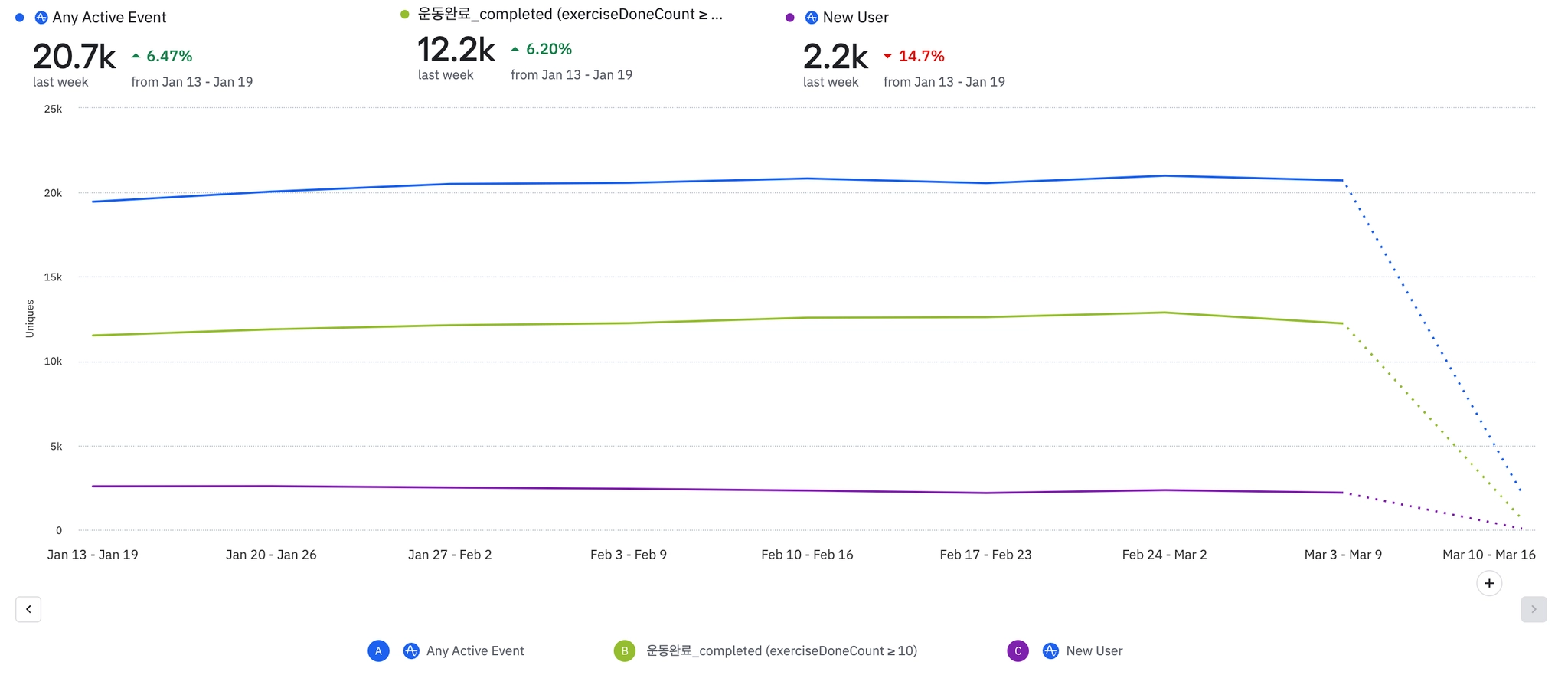This screenshot has height=675, width=1568.
Task: Go to next page with right chevron
Action: [1534, 609]
